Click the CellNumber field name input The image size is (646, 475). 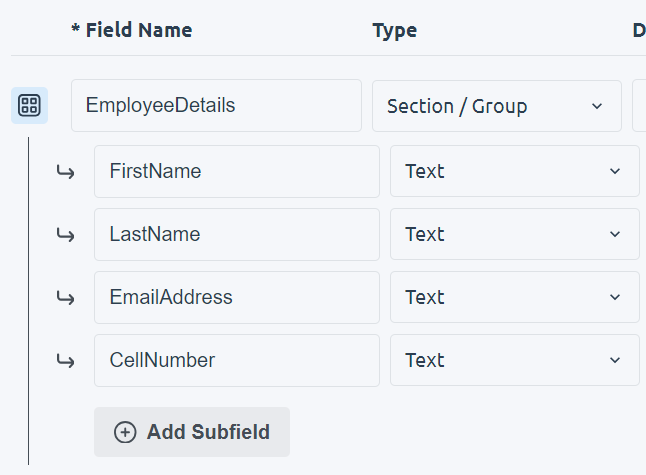(237, 360)
